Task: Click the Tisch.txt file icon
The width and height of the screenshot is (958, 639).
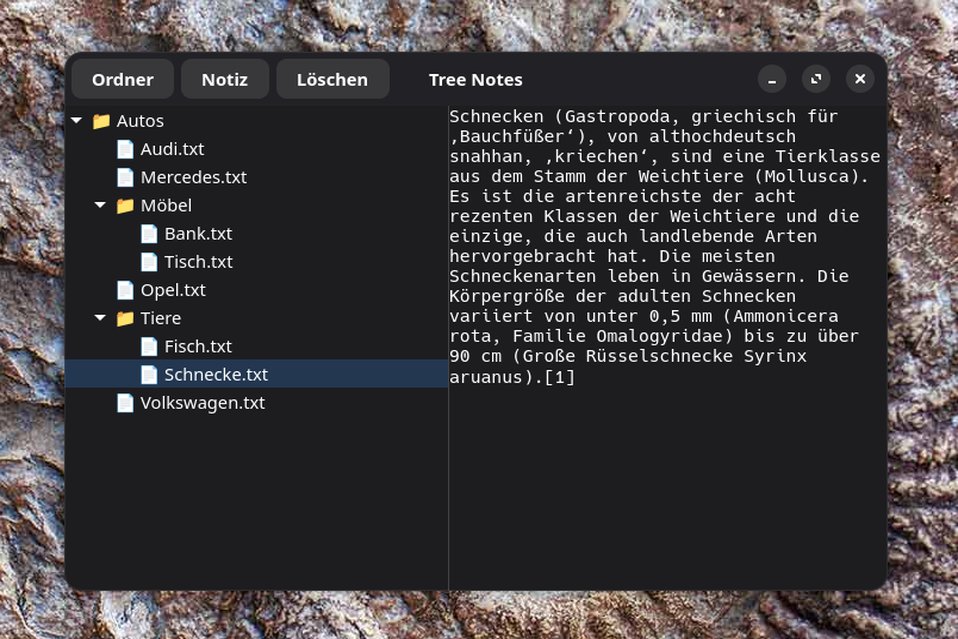Action: 149,261
